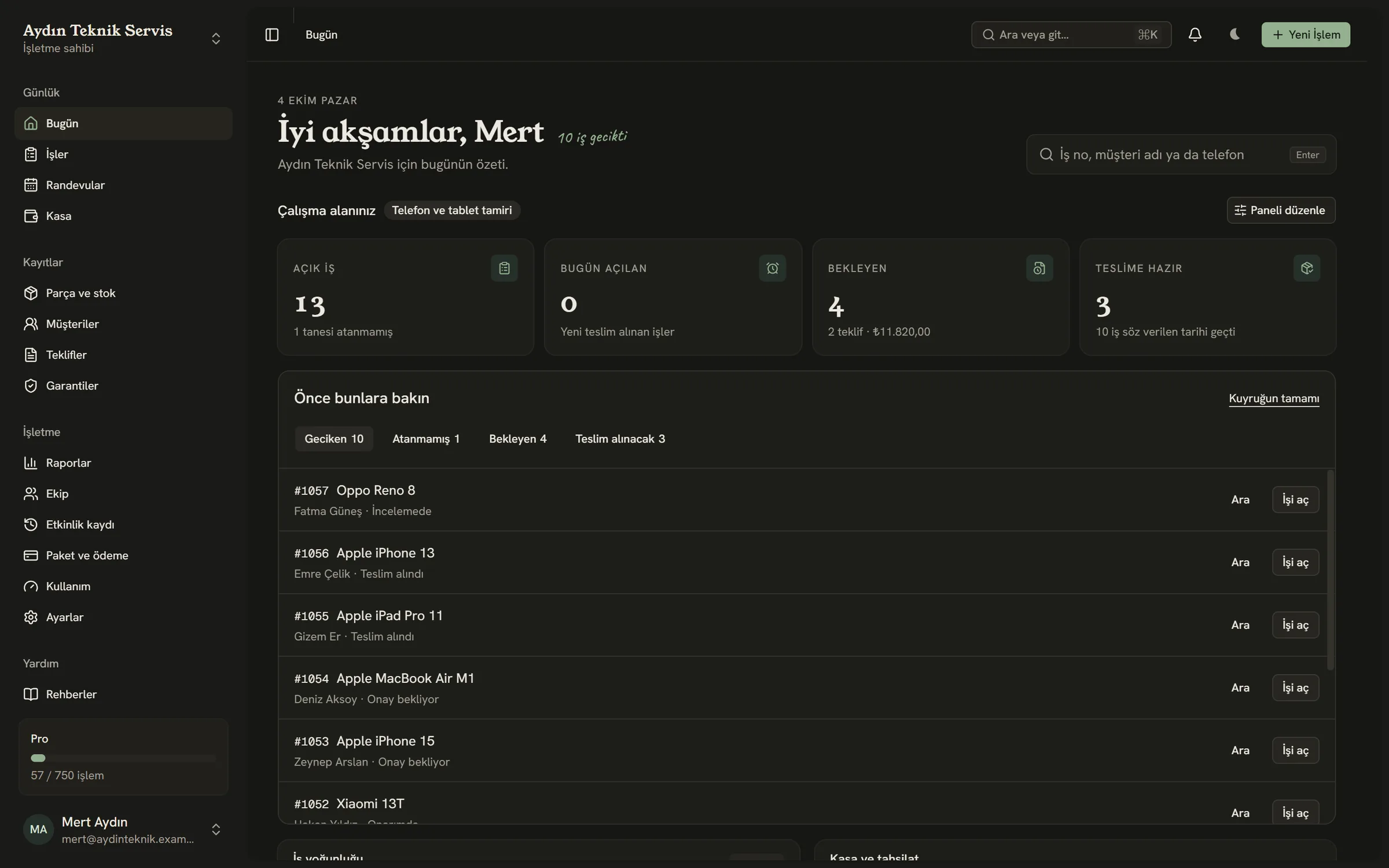Click the Pro plan usage progress bar
Screen dimensions: 1389x868
click(x=123, y=758)
